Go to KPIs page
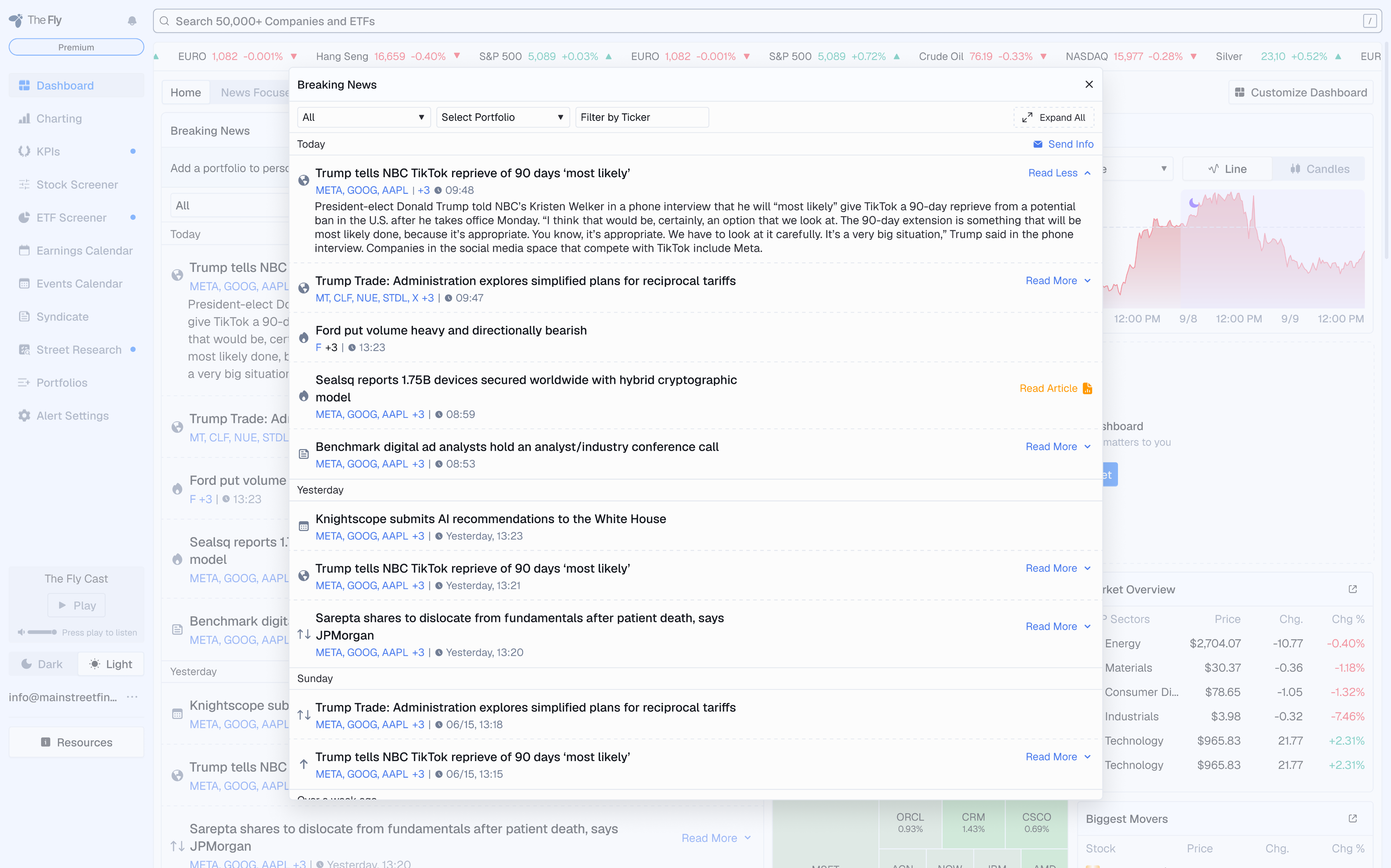 tap(76, 151)
